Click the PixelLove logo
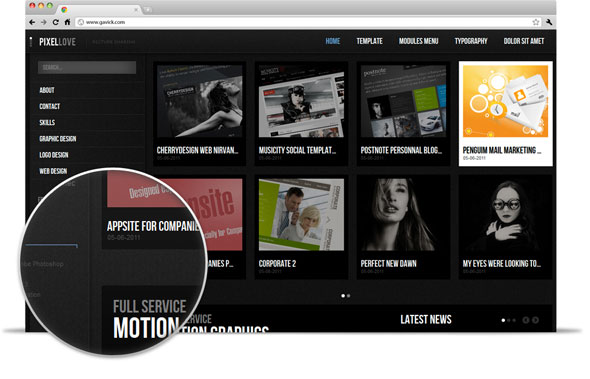The width and height of the screenshot is (590, 379). 58,42
